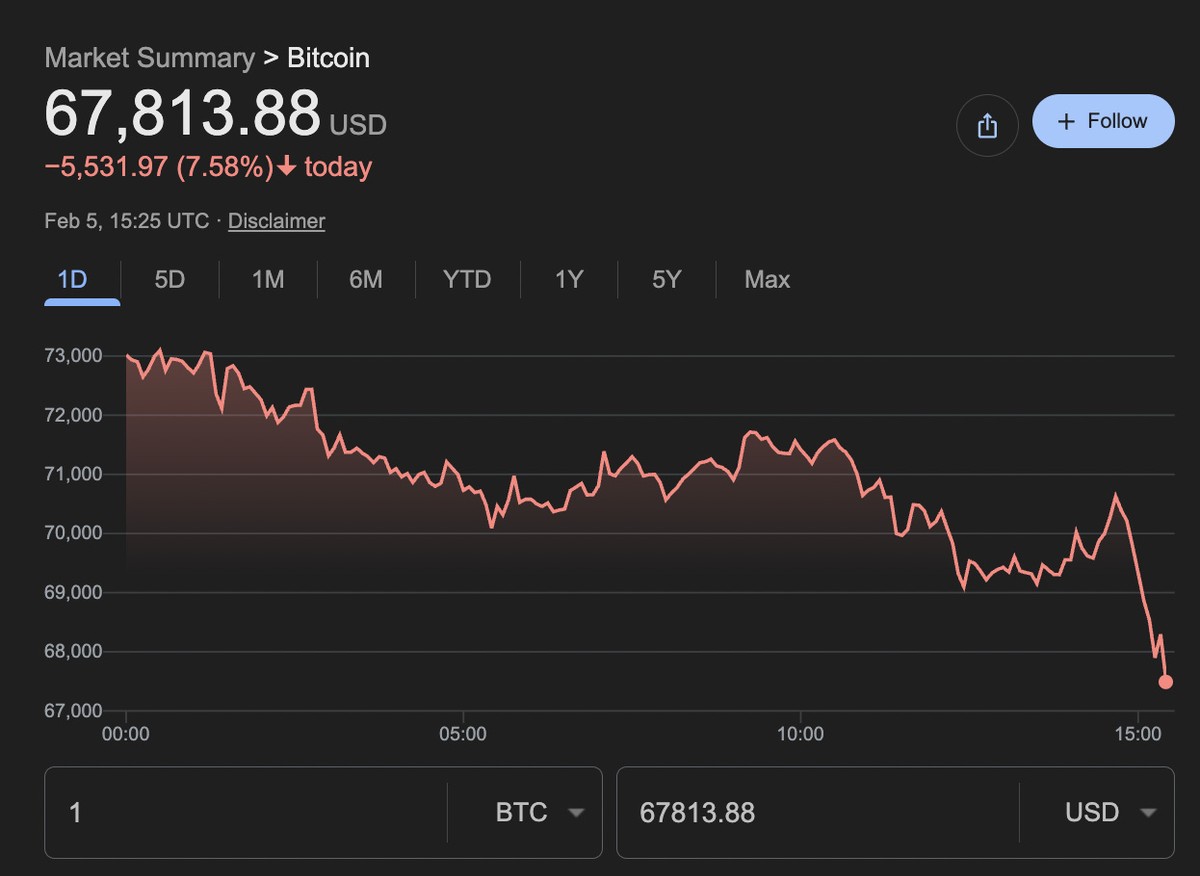Show the Max time range

(767, 279)
